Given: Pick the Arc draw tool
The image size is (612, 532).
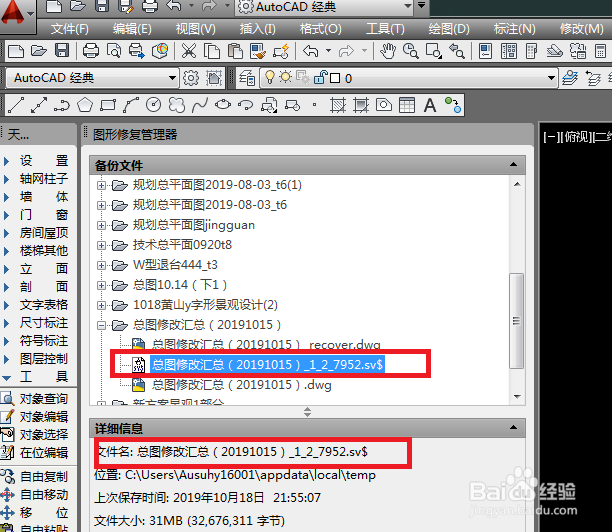Looking at the screenshot, I should 131,105.
